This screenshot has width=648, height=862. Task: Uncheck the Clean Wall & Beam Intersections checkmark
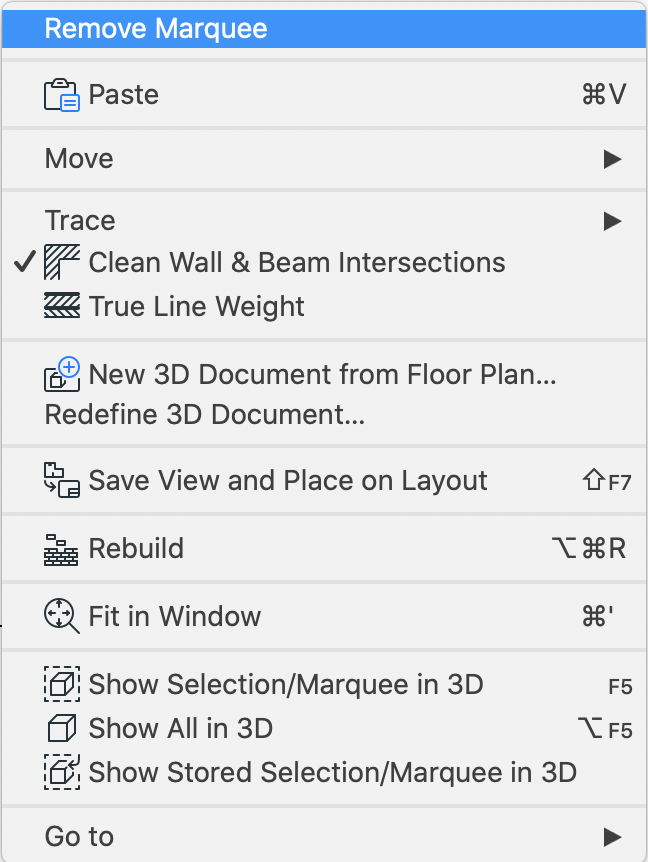click(x=25, y=261)
